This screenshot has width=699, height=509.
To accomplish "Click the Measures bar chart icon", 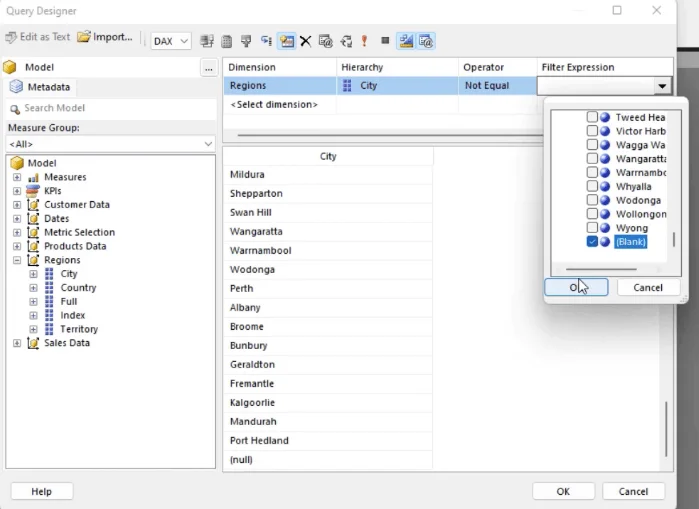I will (x=33, y=177).
